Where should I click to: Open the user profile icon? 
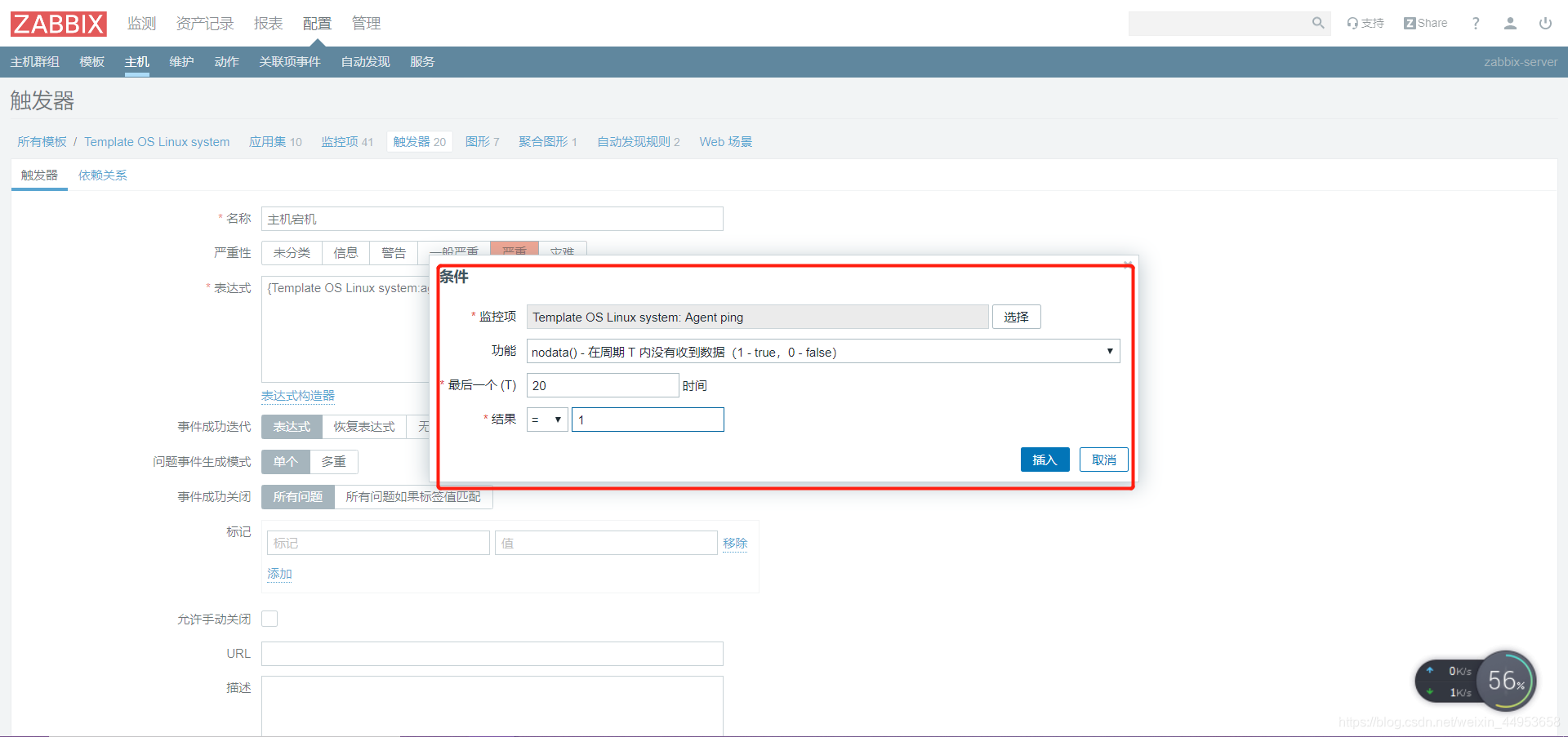1510,24
